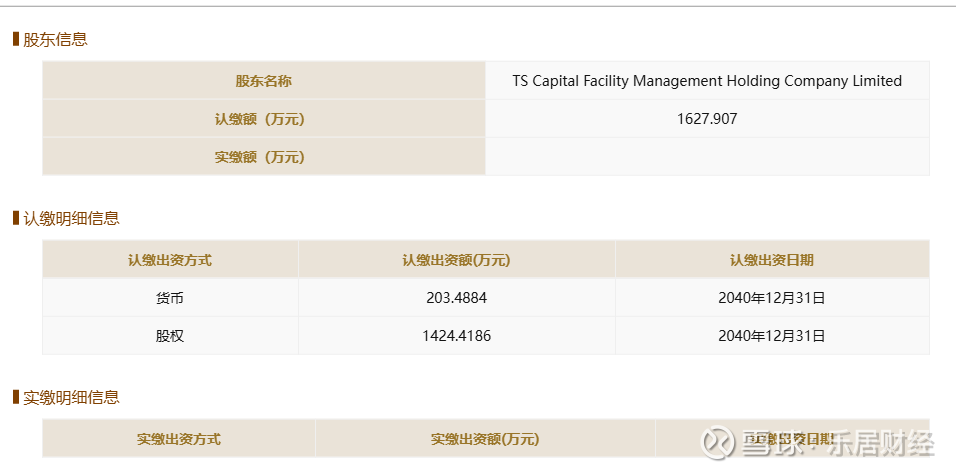Click the 实缴出资额(万元) column header
Image resolution: width=963 pixels, height=474 pixels.
coord(485,439)
